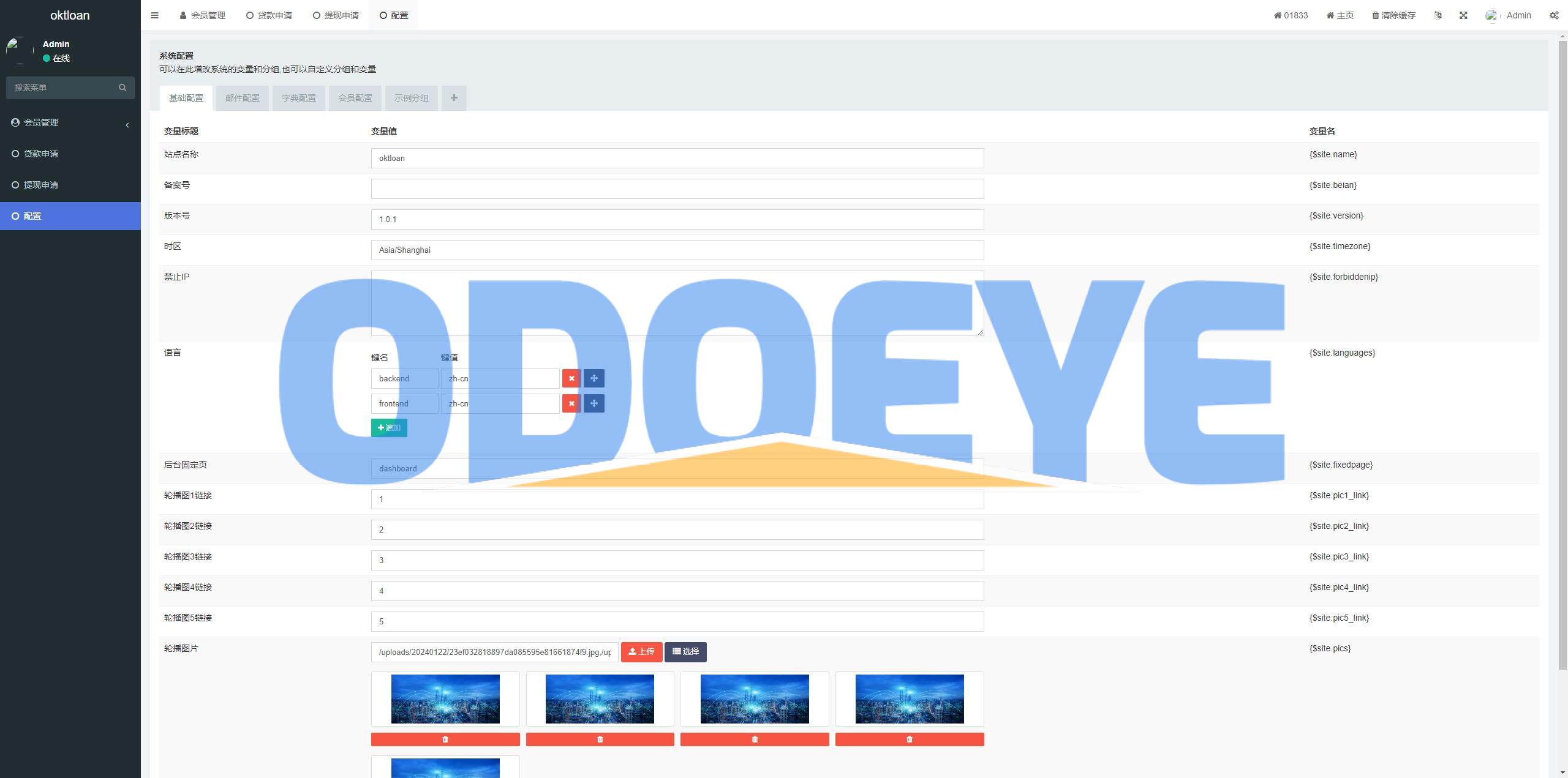
Task: Select the 示例分组 tab
Action: click(412, 98)
